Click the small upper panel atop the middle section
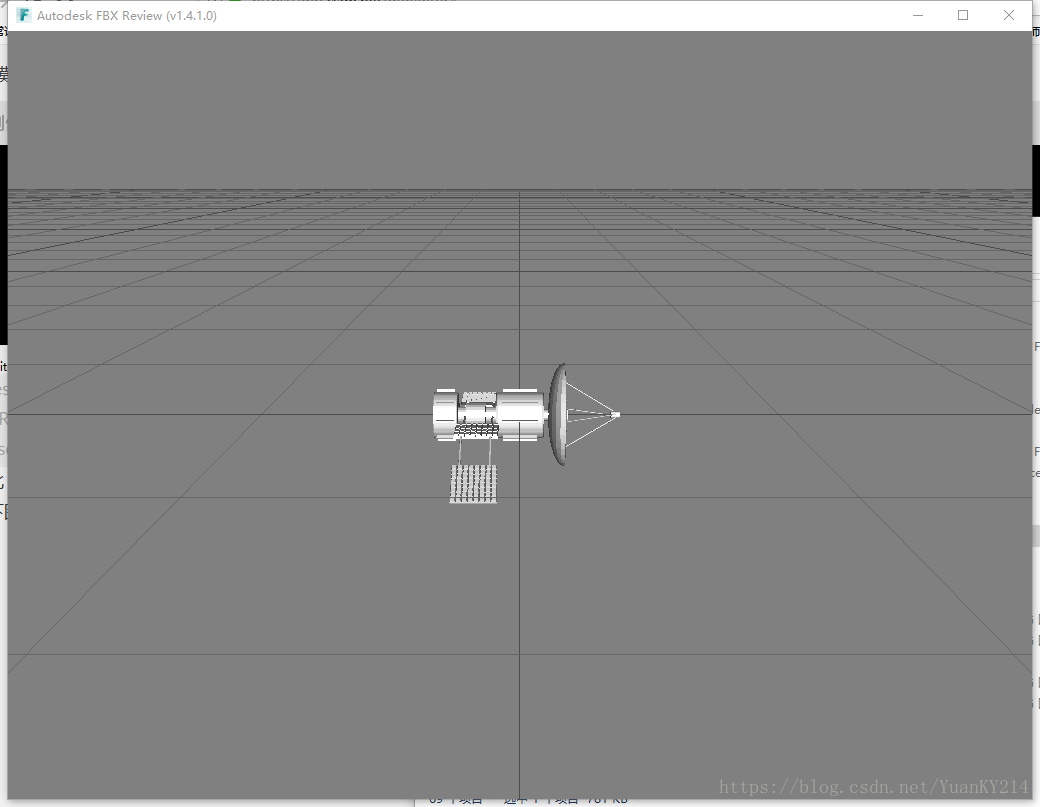This screenshot has width=1040, height=807. [x=479, y=397]
